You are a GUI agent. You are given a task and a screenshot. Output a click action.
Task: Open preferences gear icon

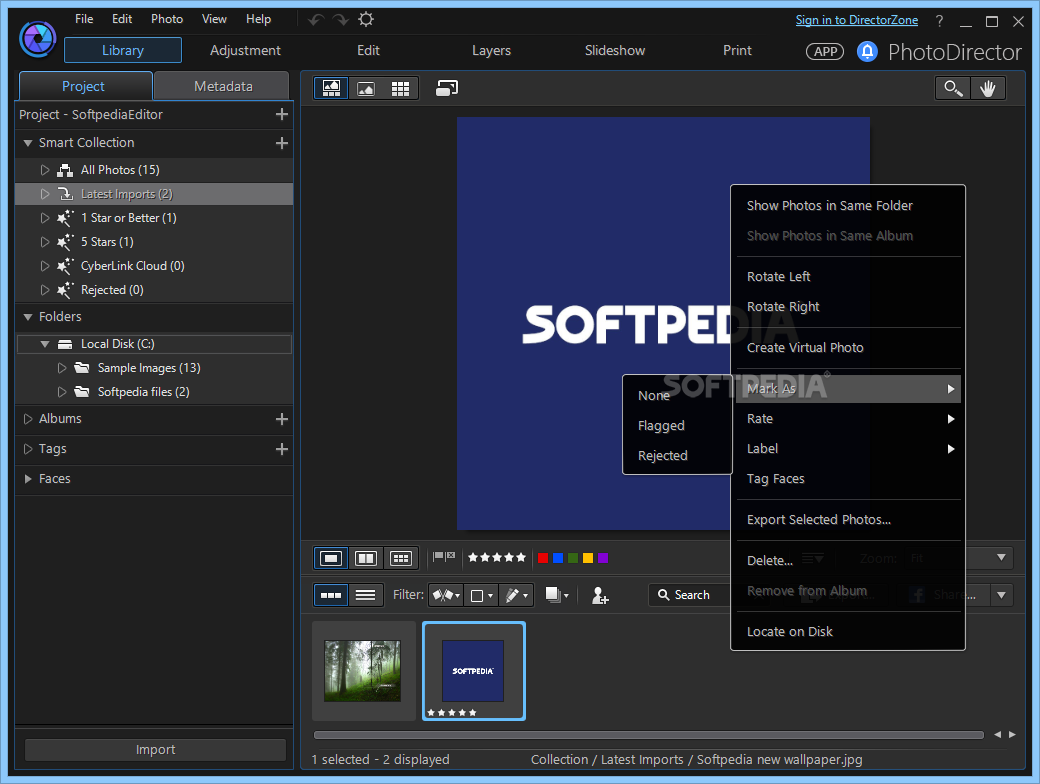point(365,19)
